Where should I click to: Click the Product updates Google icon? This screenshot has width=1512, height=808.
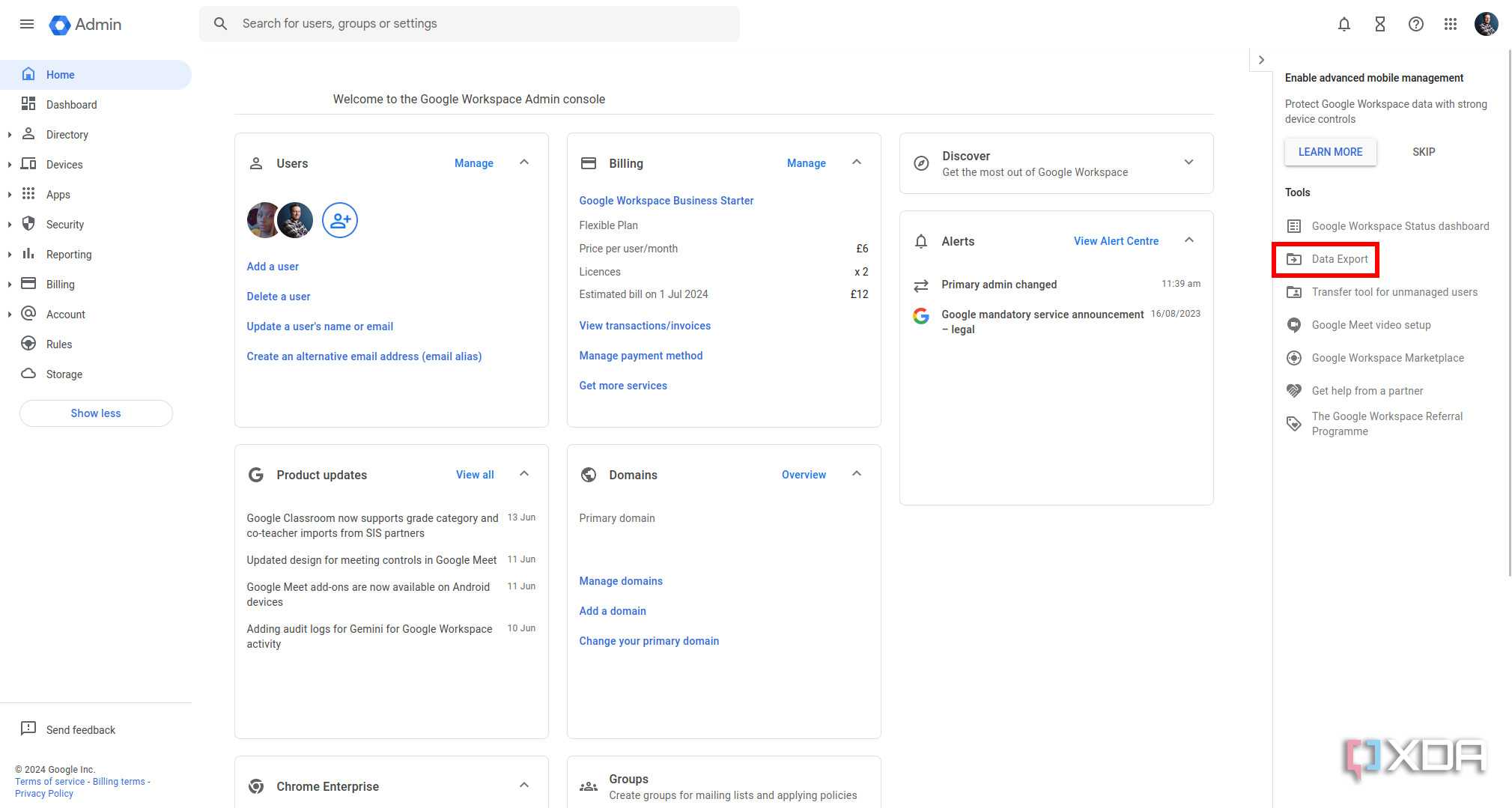coord(256,475)
